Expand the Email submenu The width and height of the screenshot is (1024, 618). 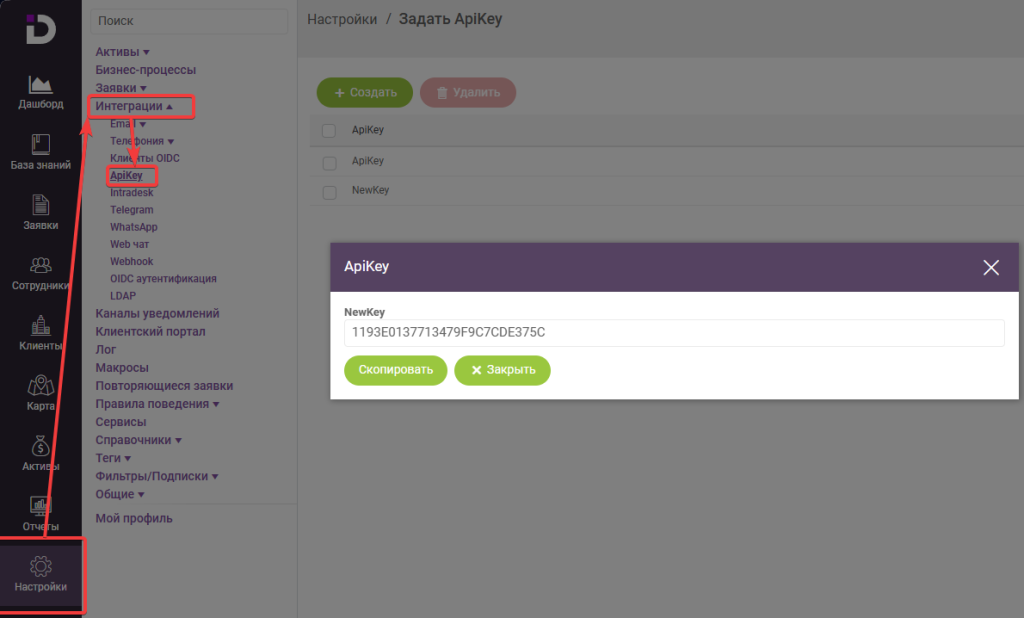(x=127, y=123)
